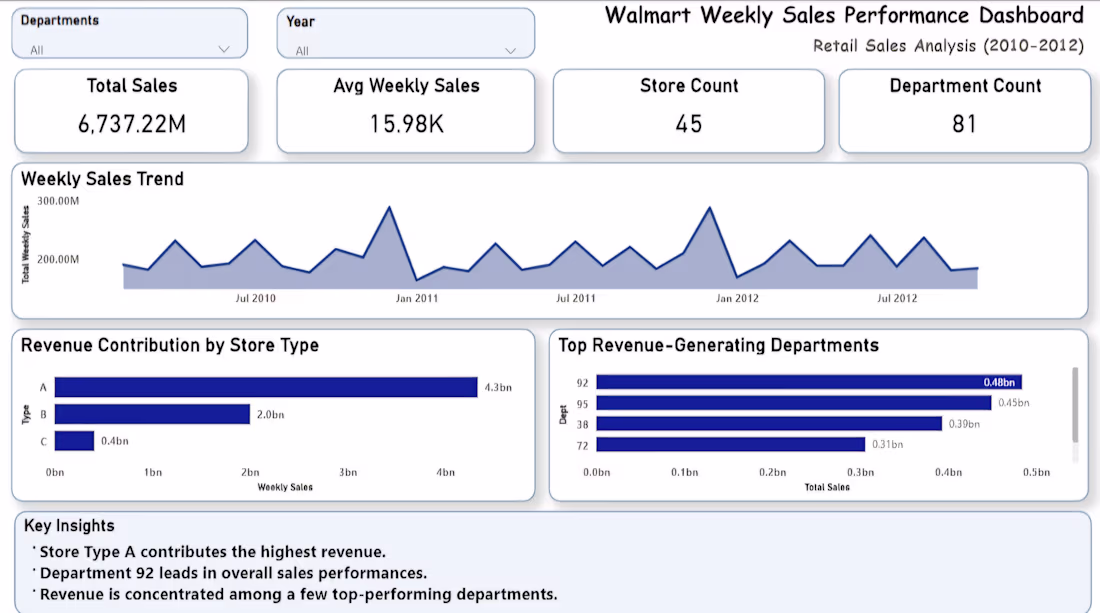Screen dimensions: 1100x613
Task: Select the Store Type C bar
Action: (74, 440)
